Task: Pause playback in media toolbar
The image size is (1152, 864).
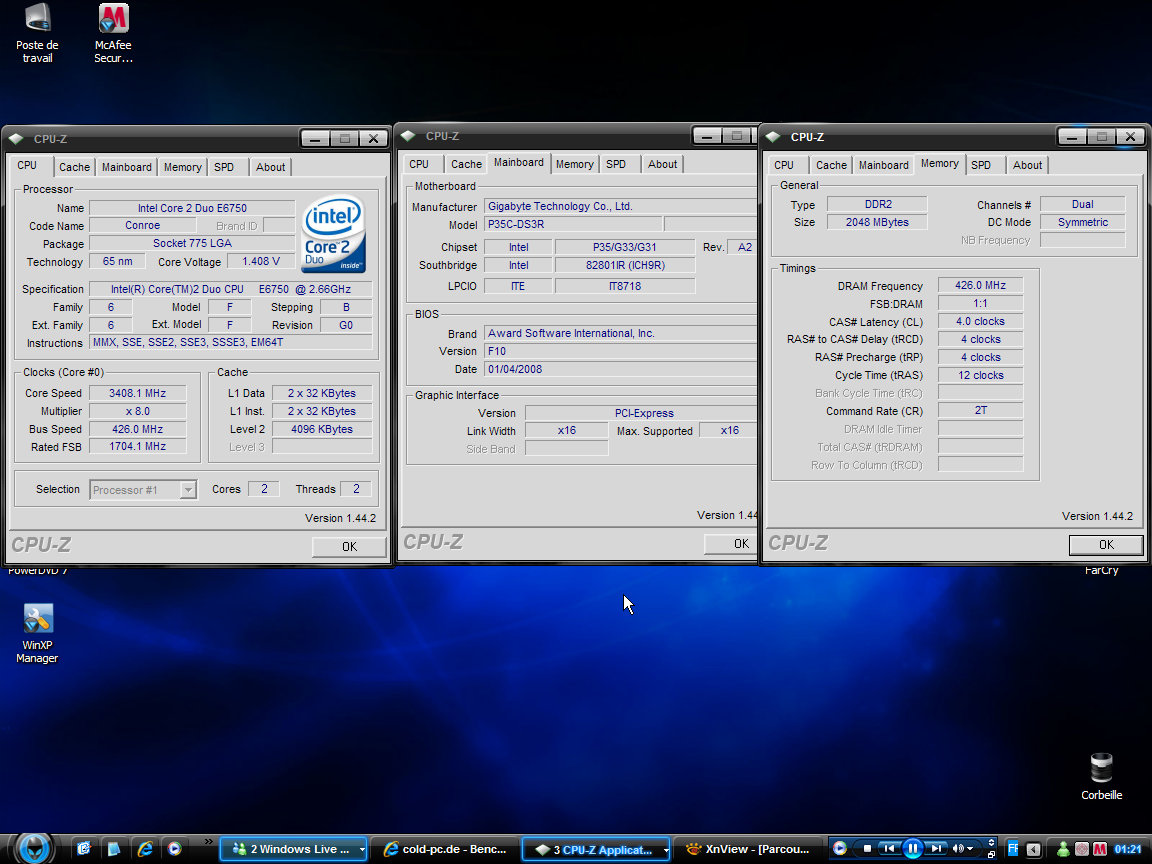Action: tap(913, 849)
